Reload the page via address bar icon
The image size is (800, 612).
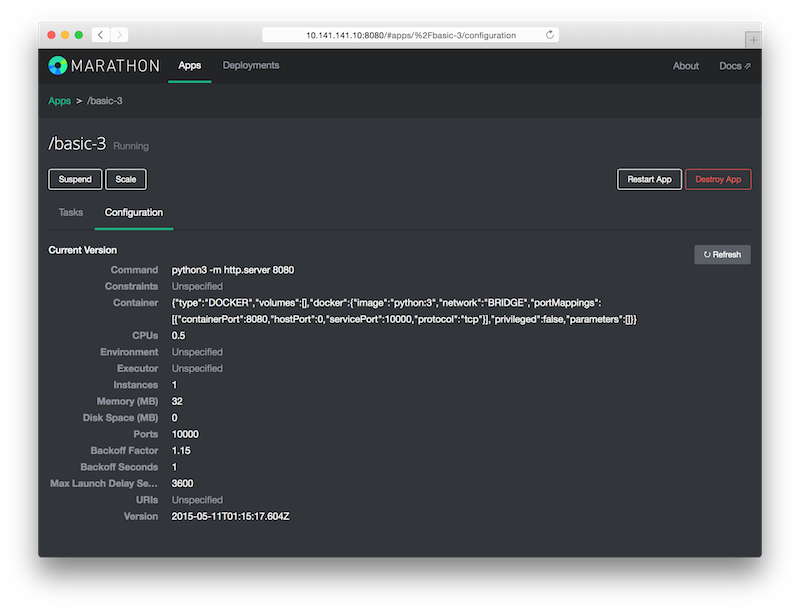[x=549, y=35]
